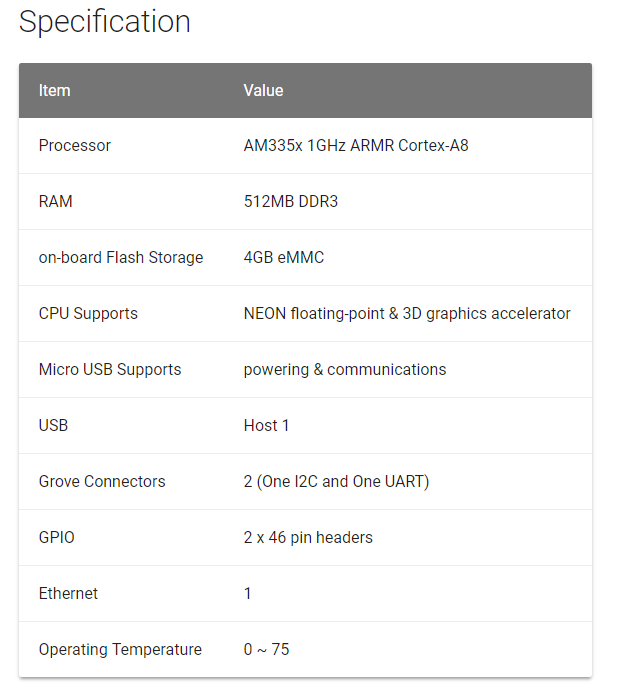
Task: Select the Grove Connectors label
Action: click(102, 481)
